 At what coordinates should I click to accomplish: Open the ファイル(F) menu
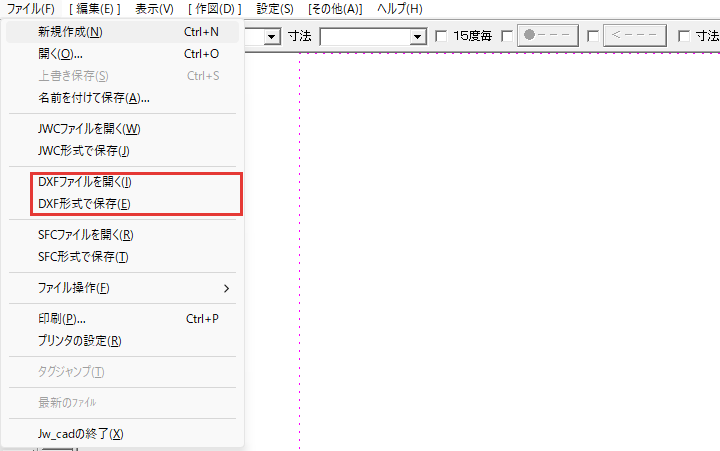[30, 9]
